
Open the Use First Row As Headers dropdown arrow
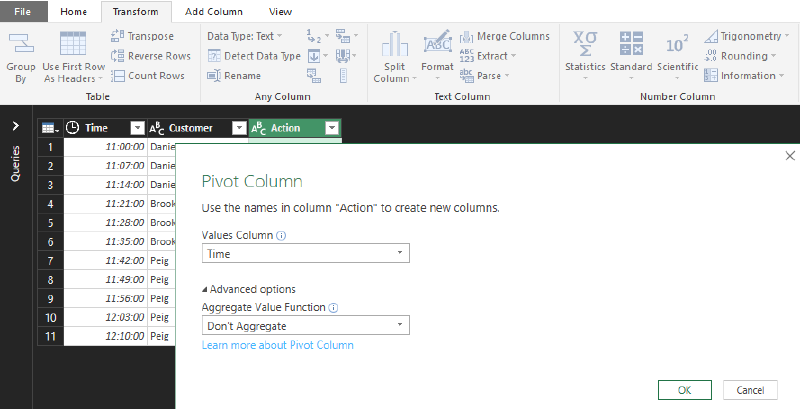[x=101, y=79]
